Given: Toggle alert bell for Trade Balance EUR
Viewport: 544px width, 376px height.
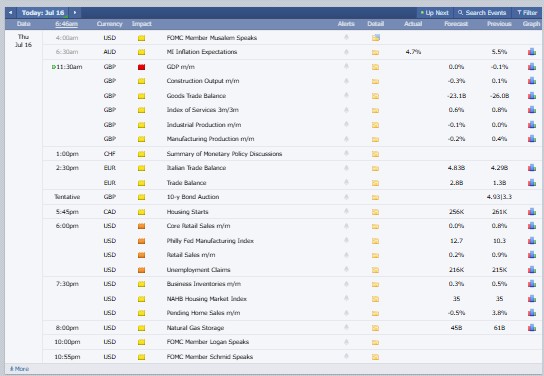Looking at the screenshot, I should (346, 182).
